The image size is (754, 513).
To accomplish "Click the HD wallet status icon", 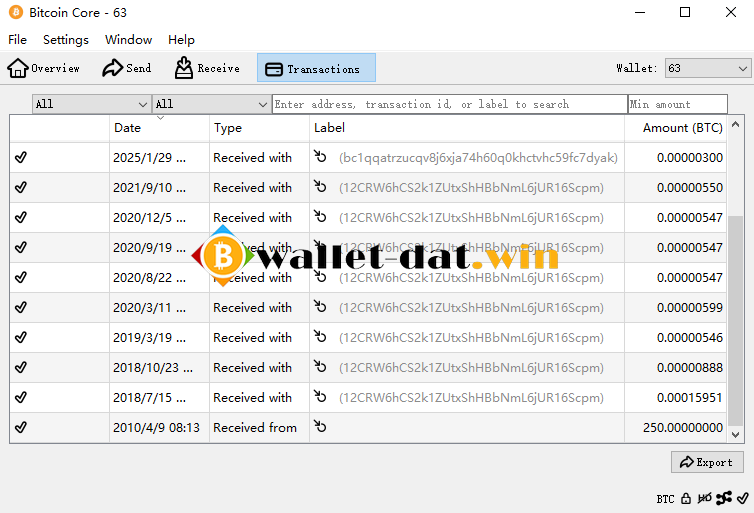I will click(704, 499).
